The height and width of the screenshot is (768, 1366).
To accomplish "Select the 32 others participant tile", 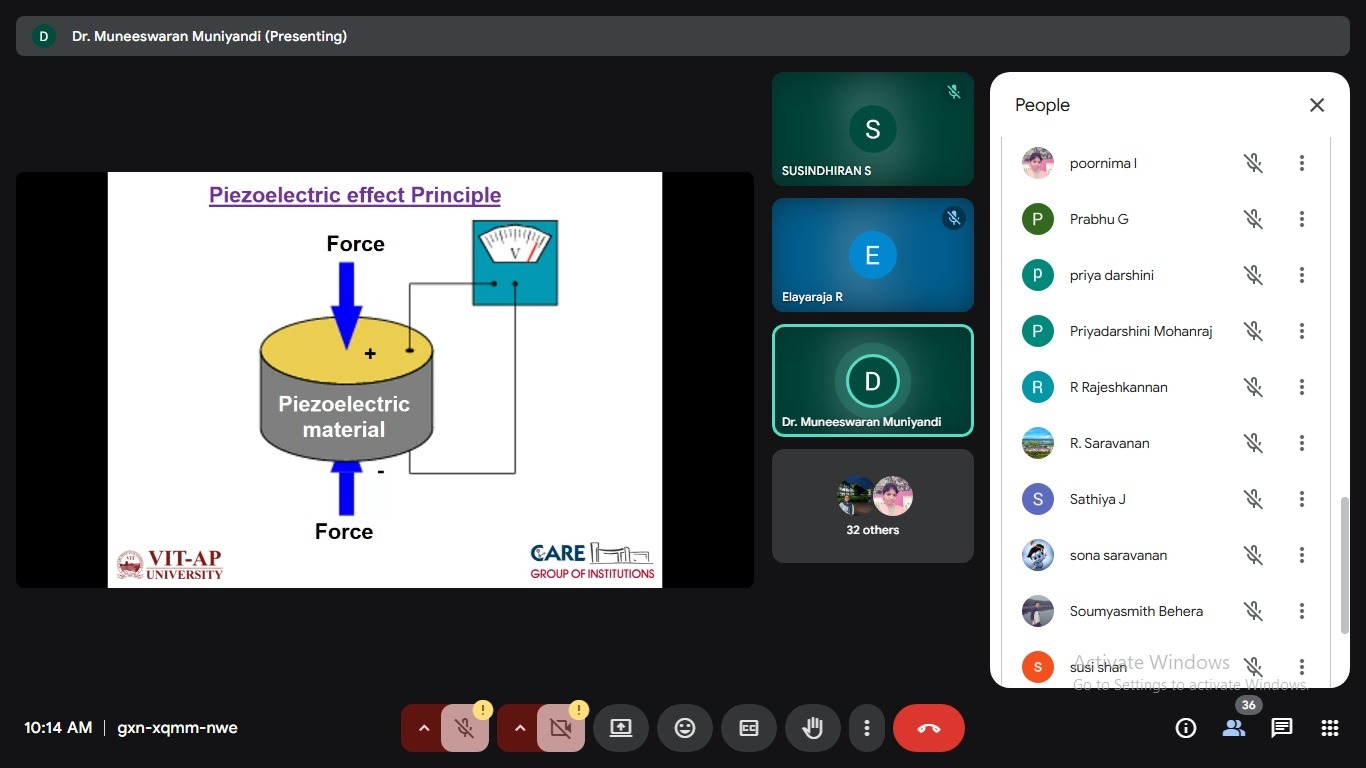I will [x=872, y=506].
